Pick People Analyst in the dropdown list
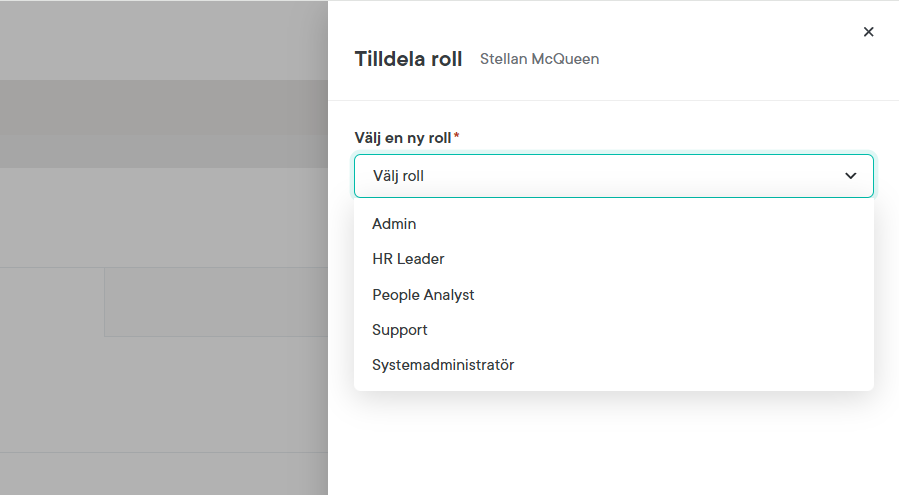 click(x=423, y=295)
